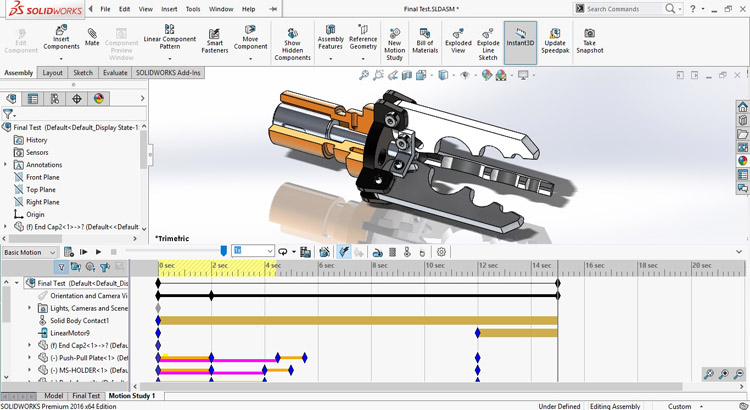
Task: Switch to SOLIDWORKS Add-Ins tab
Action: (x=168, y=73)
